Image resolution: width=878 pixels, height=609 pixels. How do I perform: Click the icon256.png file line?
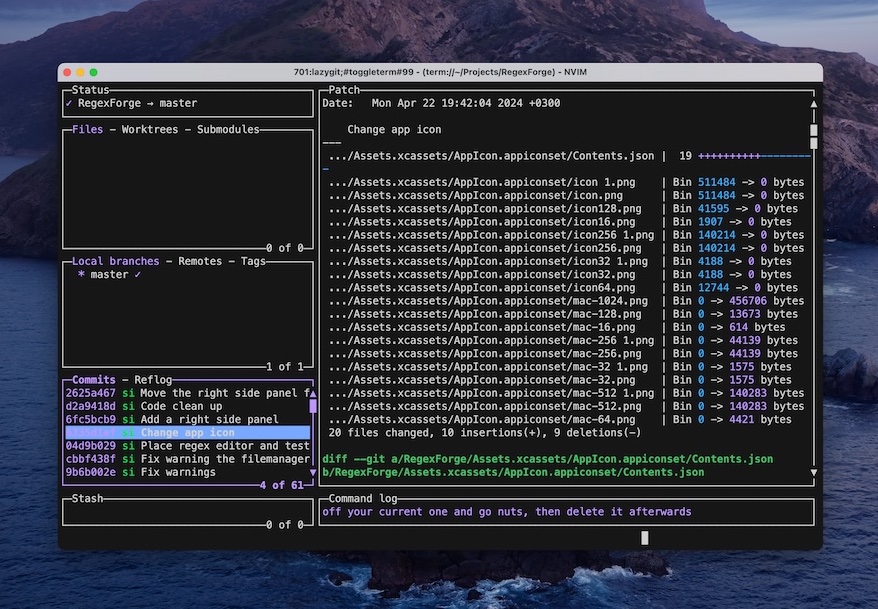(x=567, y=248)
